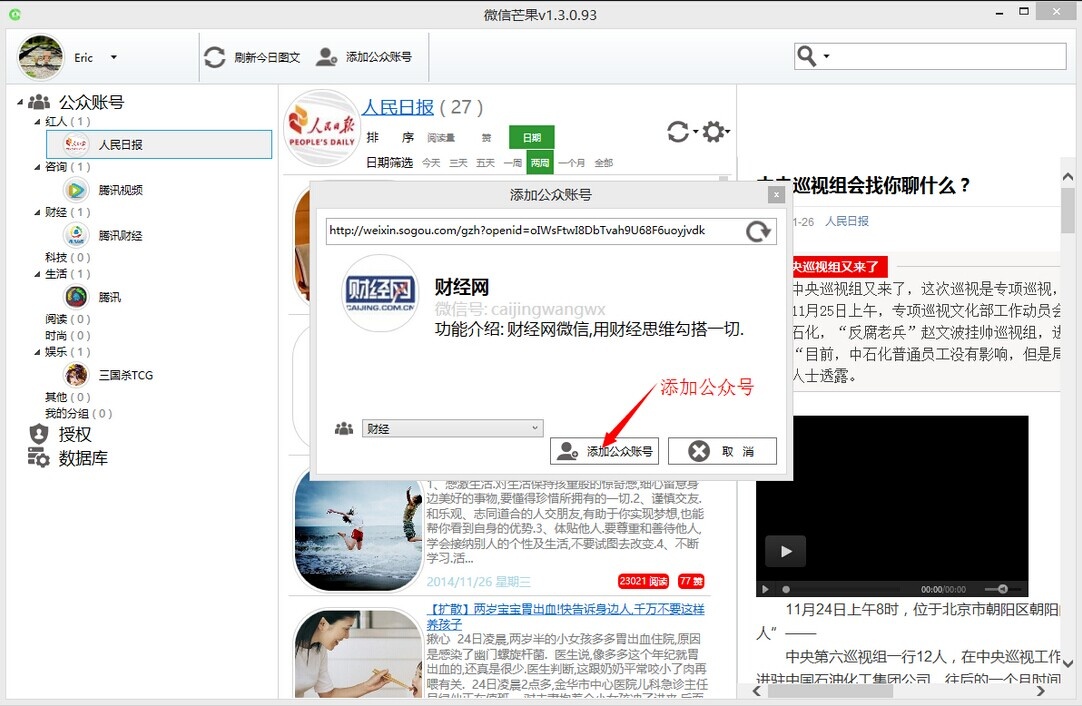Click the small play icon on video bar
Screen dimensions: 1082x706
[765, 589]
